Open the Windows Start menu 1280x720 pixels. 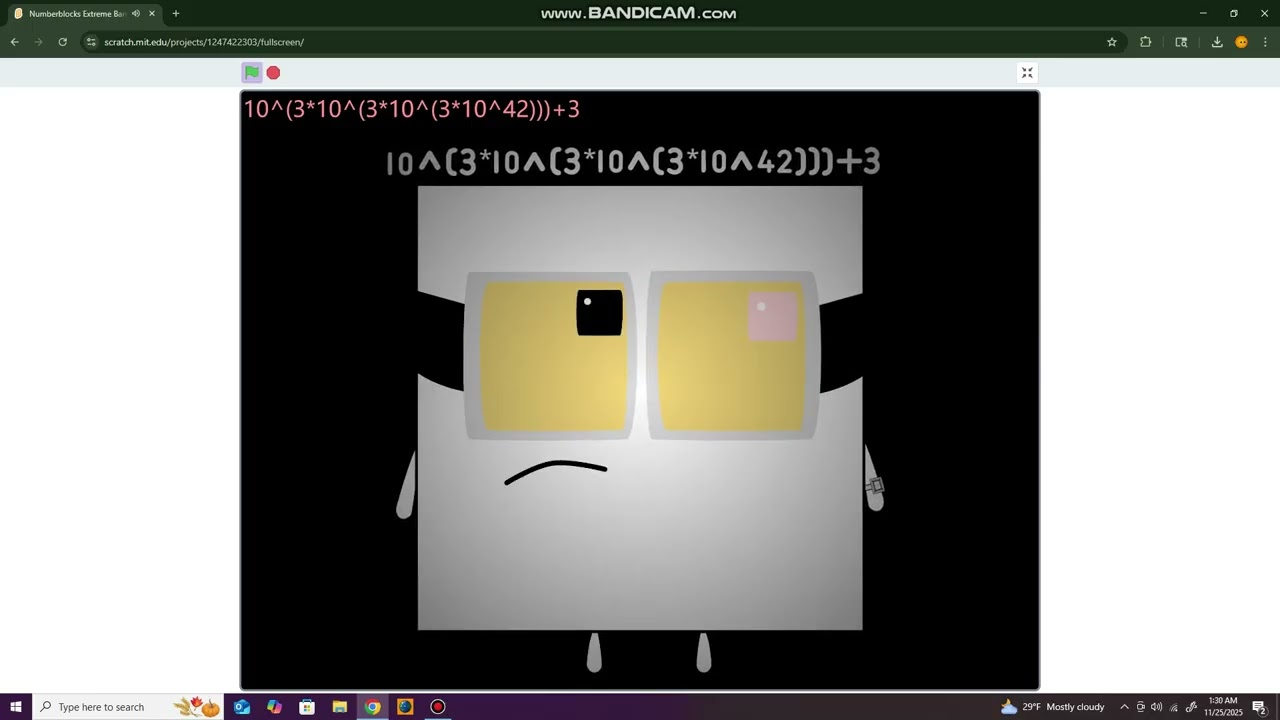[x=16, y=707]
